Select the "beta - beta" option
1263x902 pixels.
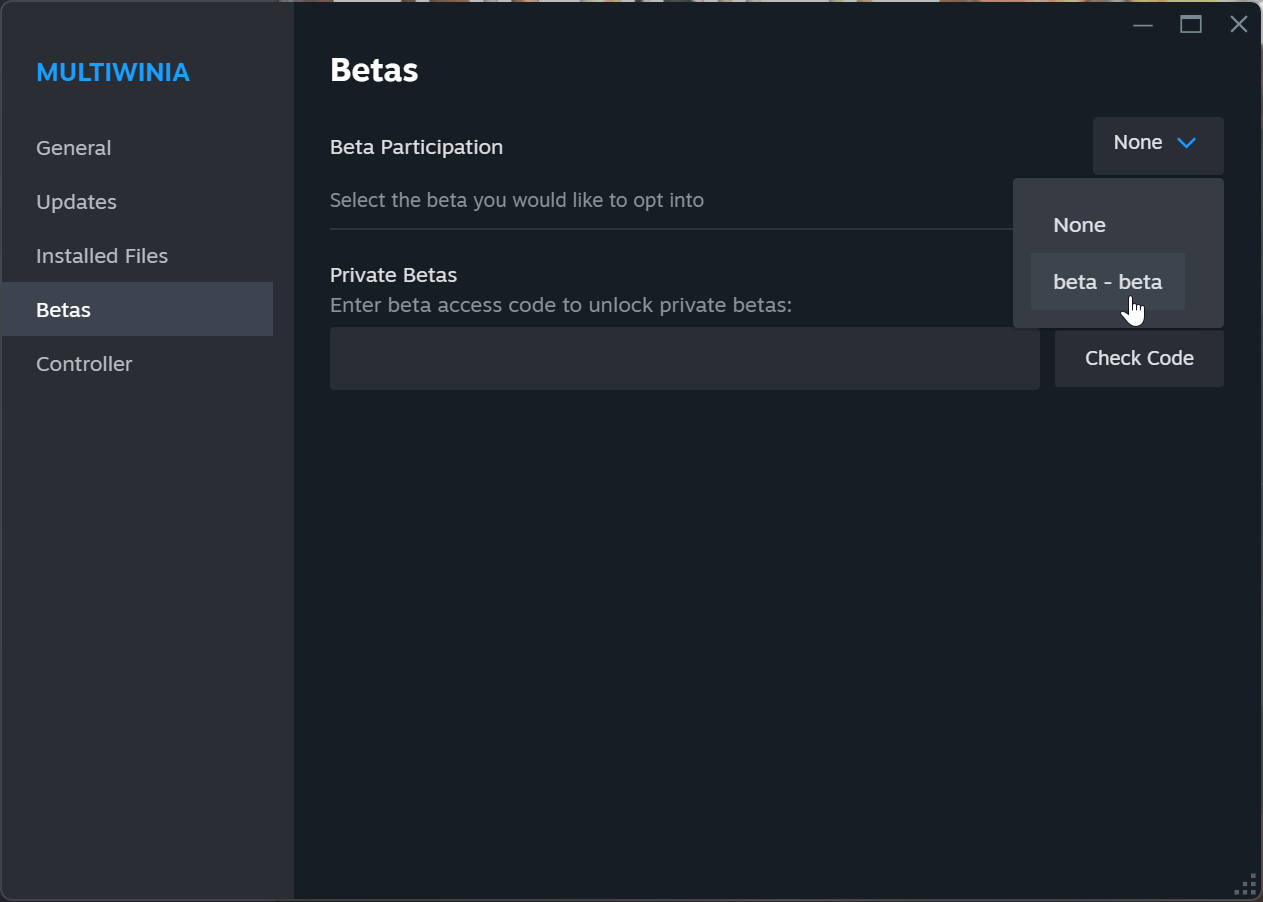click(1107, 282)
